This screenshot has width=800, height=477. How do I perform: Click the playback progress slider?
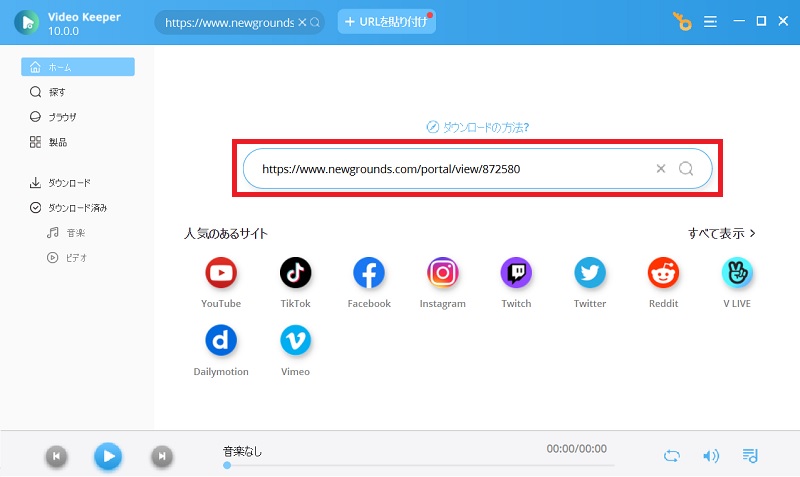tap(418, 465)
